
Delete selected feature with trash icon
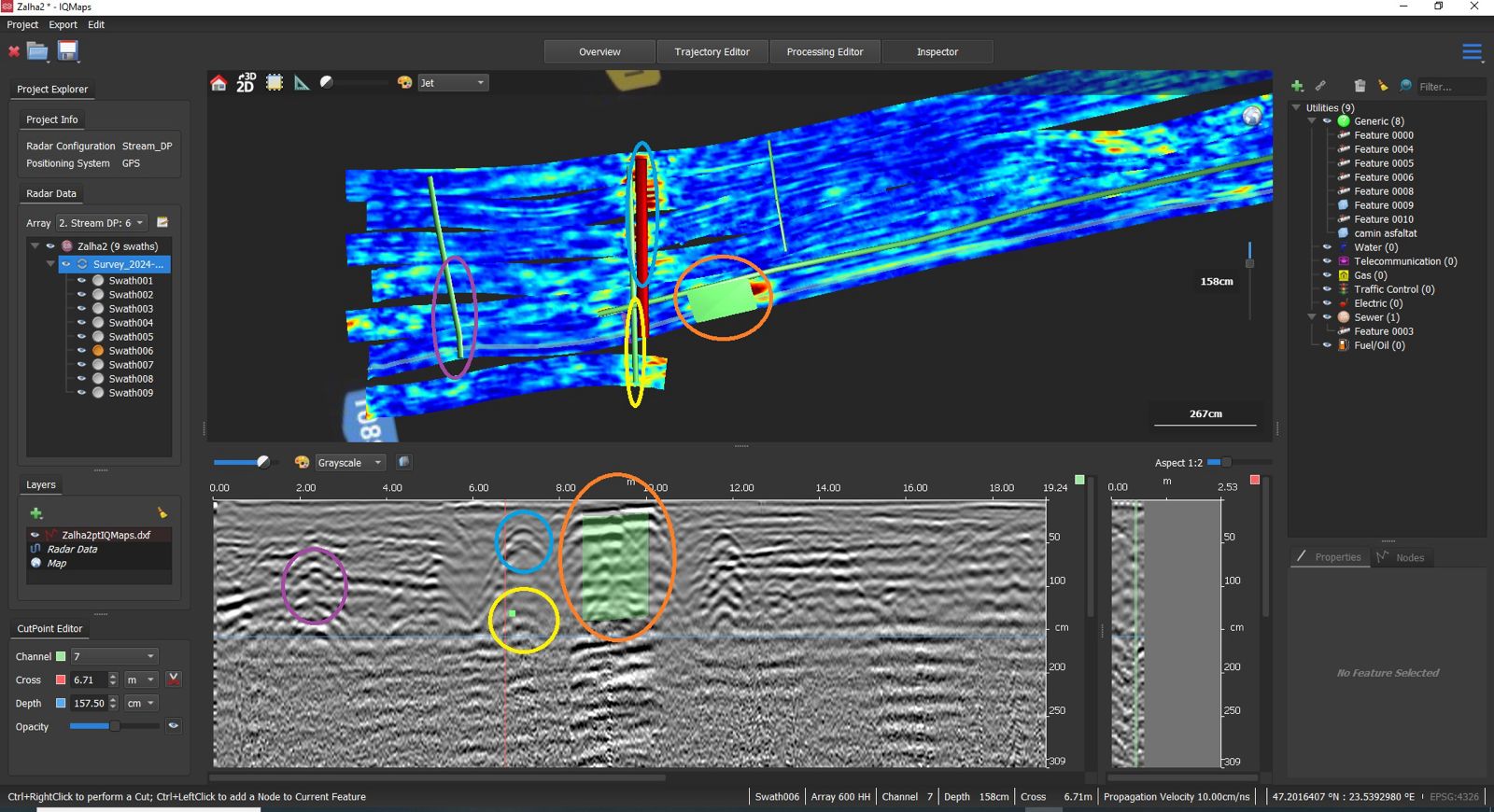pyautogui.click(x=1360, y=86)
